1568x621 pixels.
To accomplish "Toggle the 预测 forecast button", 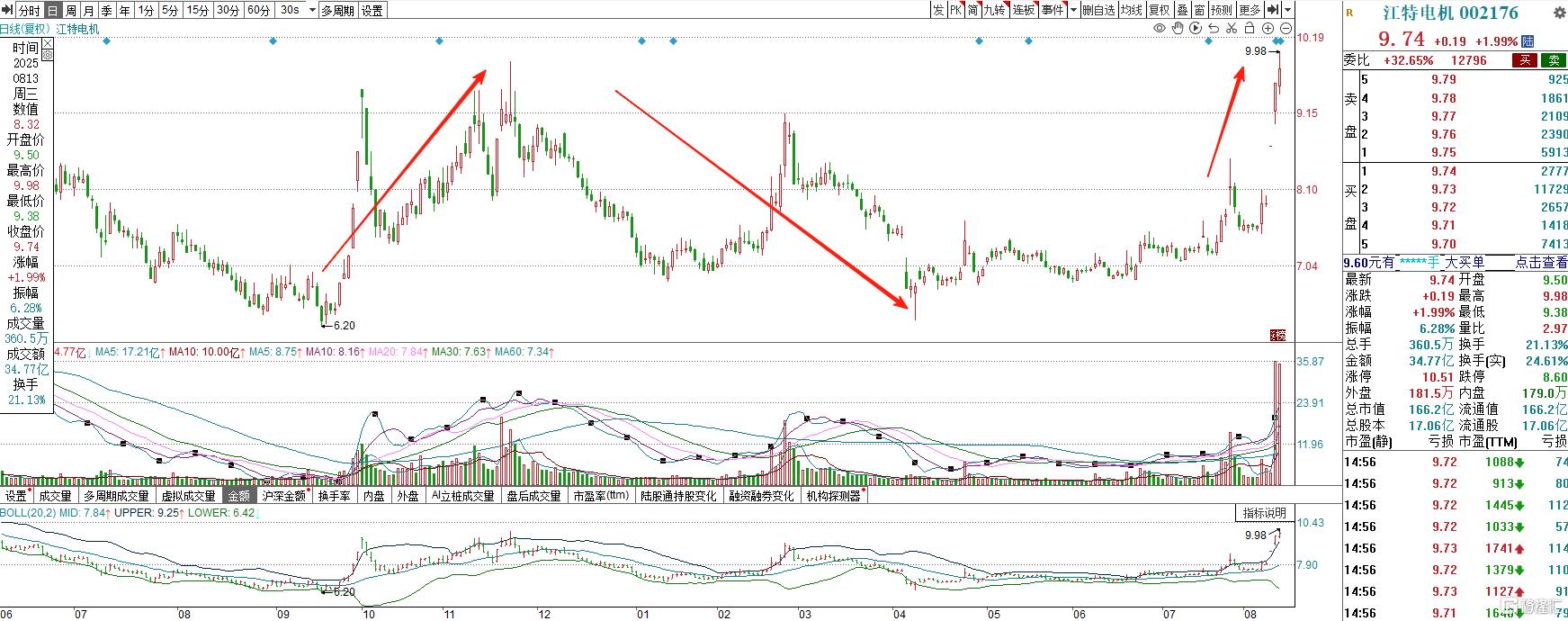I will [1222, 10].
